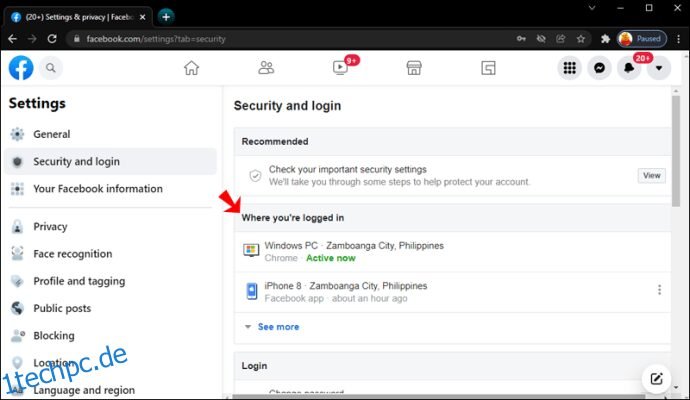Click browser Back arrow
This screenshot has height=400, width=690.
click(x=12, y=39)
